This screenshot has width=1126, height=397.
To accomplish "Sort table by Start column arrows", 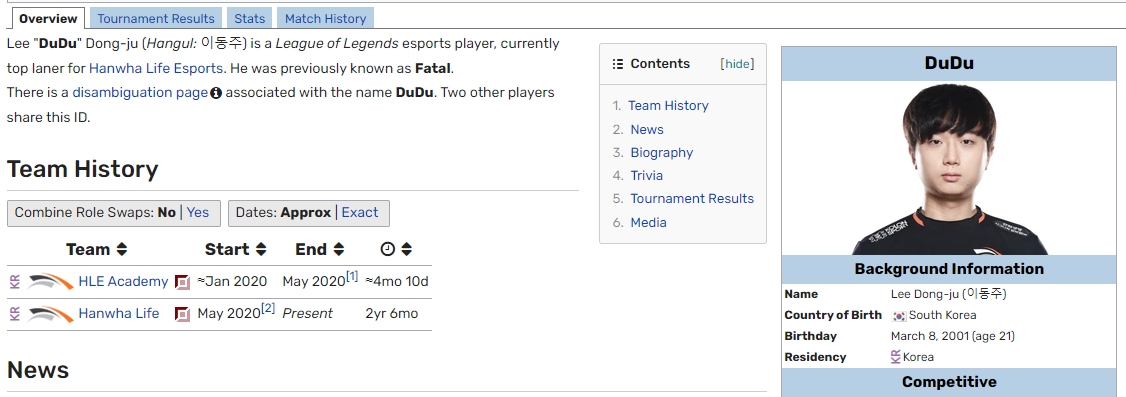I will tap(261, 250).
